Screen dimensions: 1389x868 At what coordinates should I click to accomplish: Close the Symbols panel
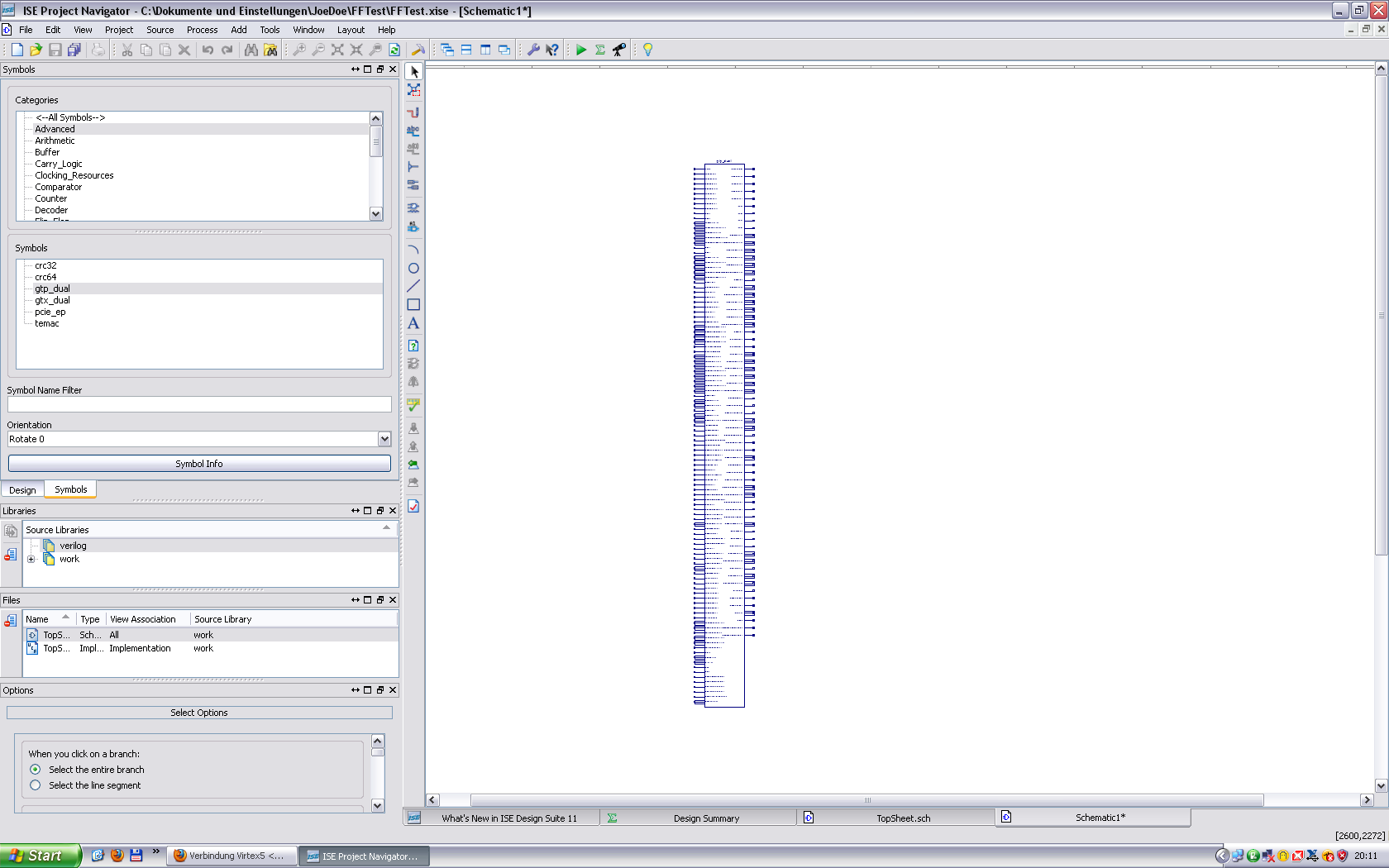393,69
